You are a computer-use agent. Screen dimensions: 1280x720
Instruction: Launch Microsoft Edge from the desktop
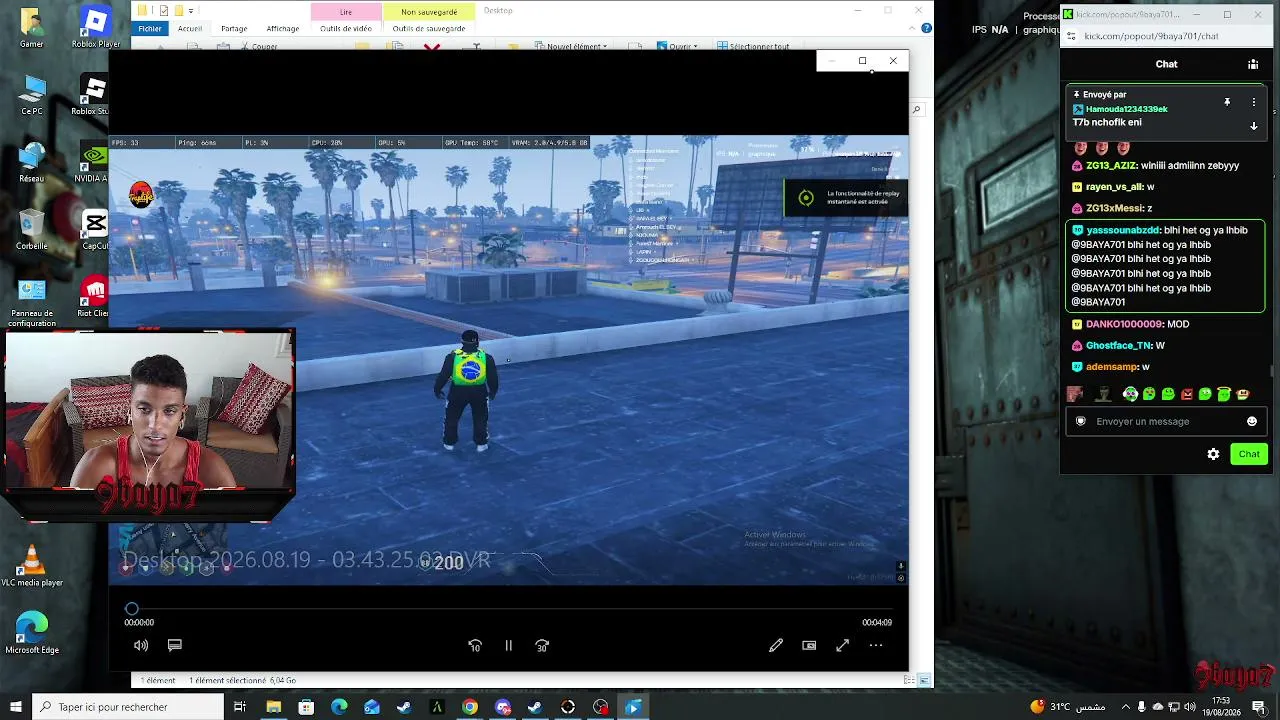click(x=32, y=633)
